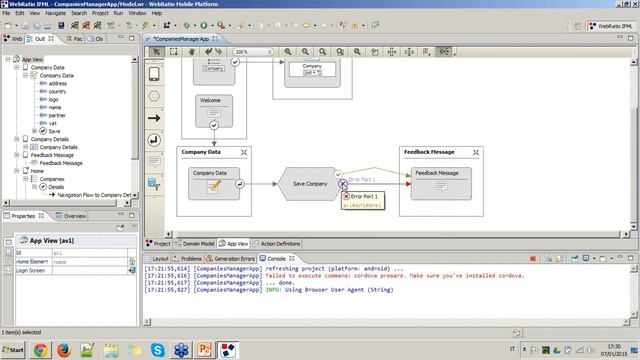This screenshot has height=360, width=640.
Task: Collapse the Companies tree node
Action: [x=26, y=179]
